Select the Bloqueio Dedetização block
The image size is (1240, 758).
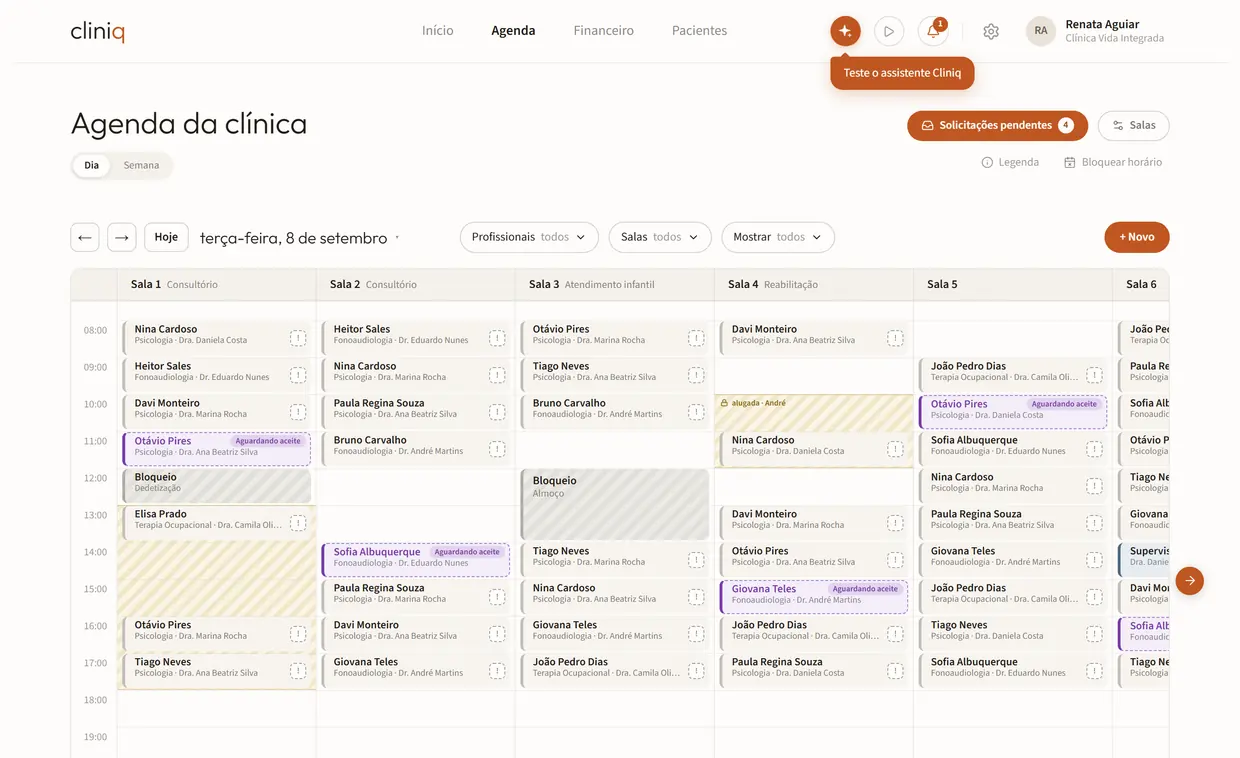[216, 486]
